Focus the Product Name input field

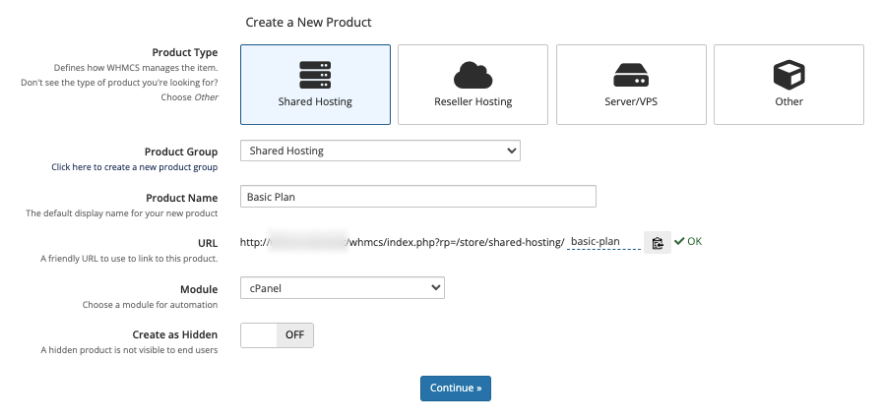[418, 197]
